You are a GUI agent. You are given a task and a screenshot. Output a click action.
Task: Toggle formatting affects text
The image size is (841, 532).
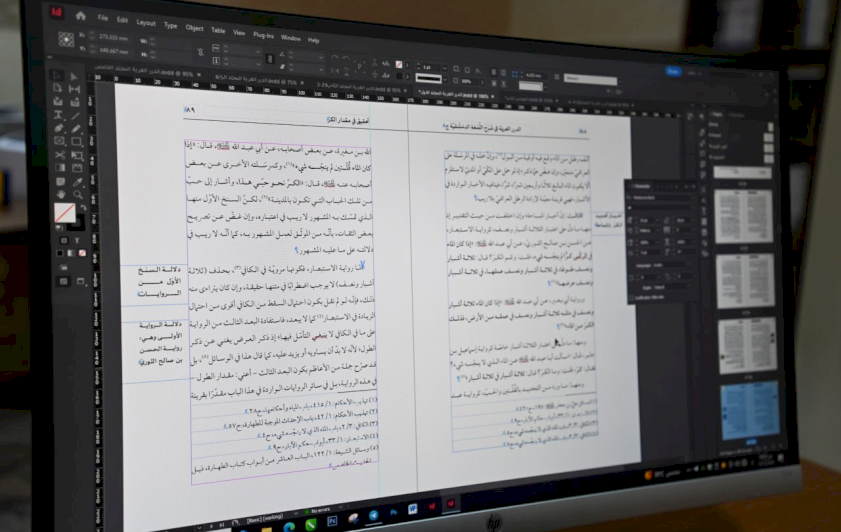[x=77, y=241]
